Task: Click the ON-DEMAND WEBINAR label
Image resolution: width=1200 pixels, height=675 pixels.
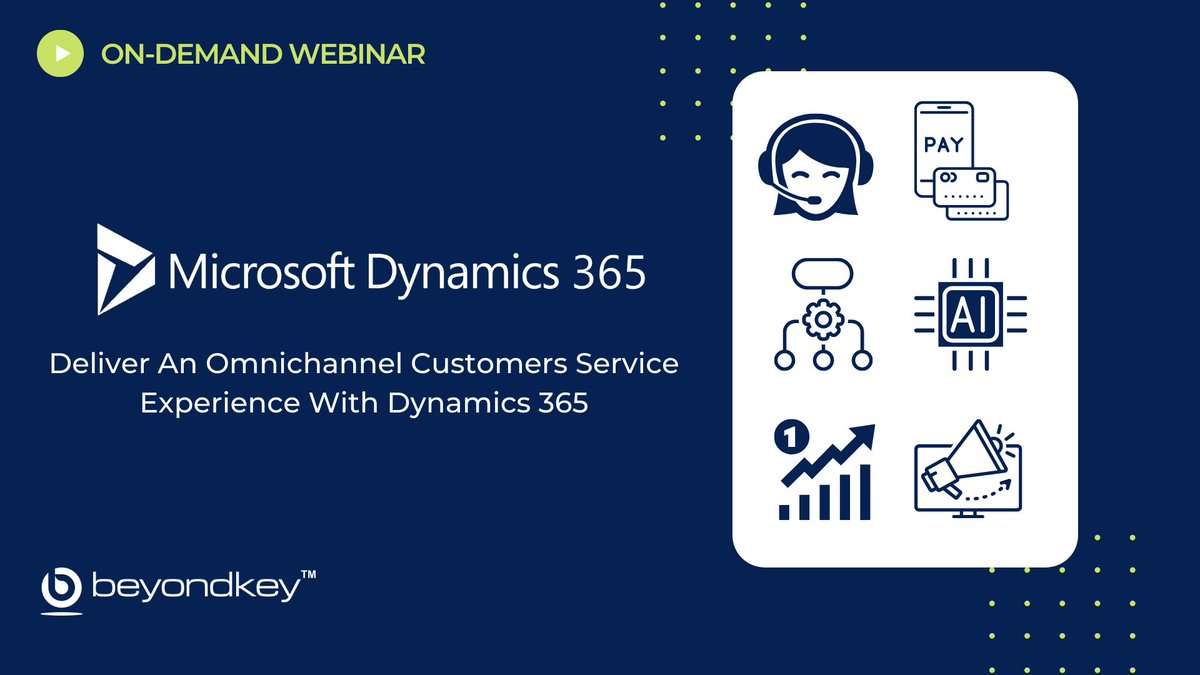Action: click(x=262, y=54)
